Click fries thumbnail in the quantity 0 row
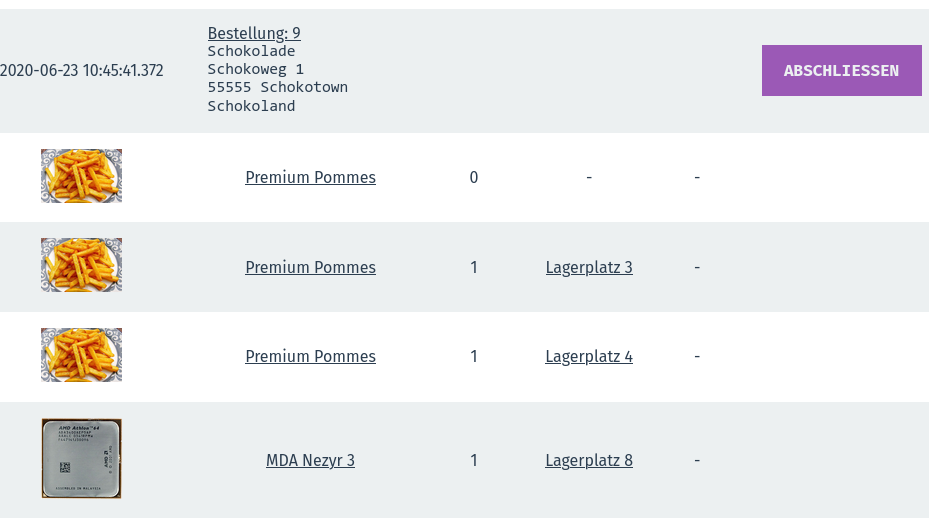 pyautogui.click(x=81, y=177)
